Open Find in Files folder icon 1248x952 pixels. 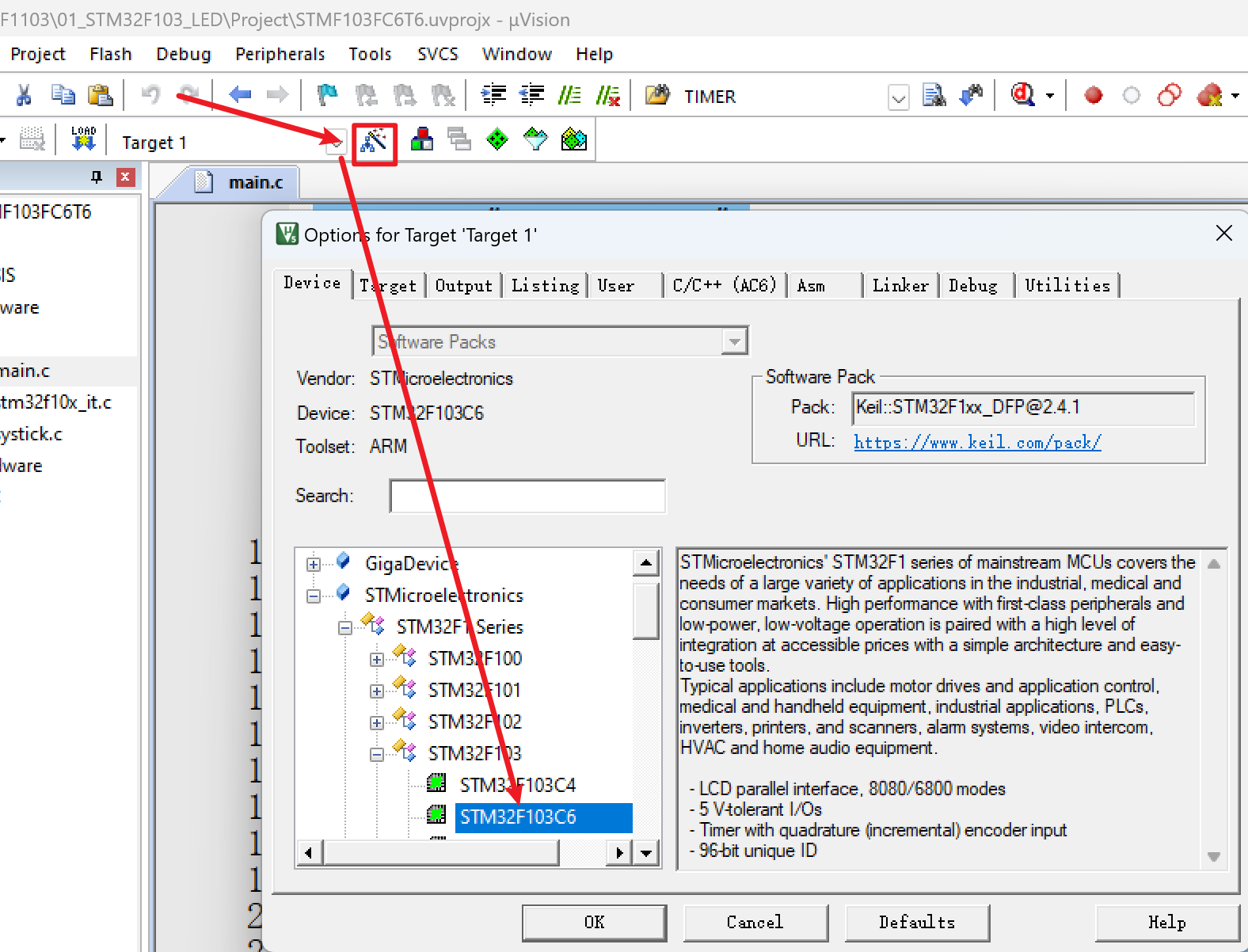[x=657, y=96]
